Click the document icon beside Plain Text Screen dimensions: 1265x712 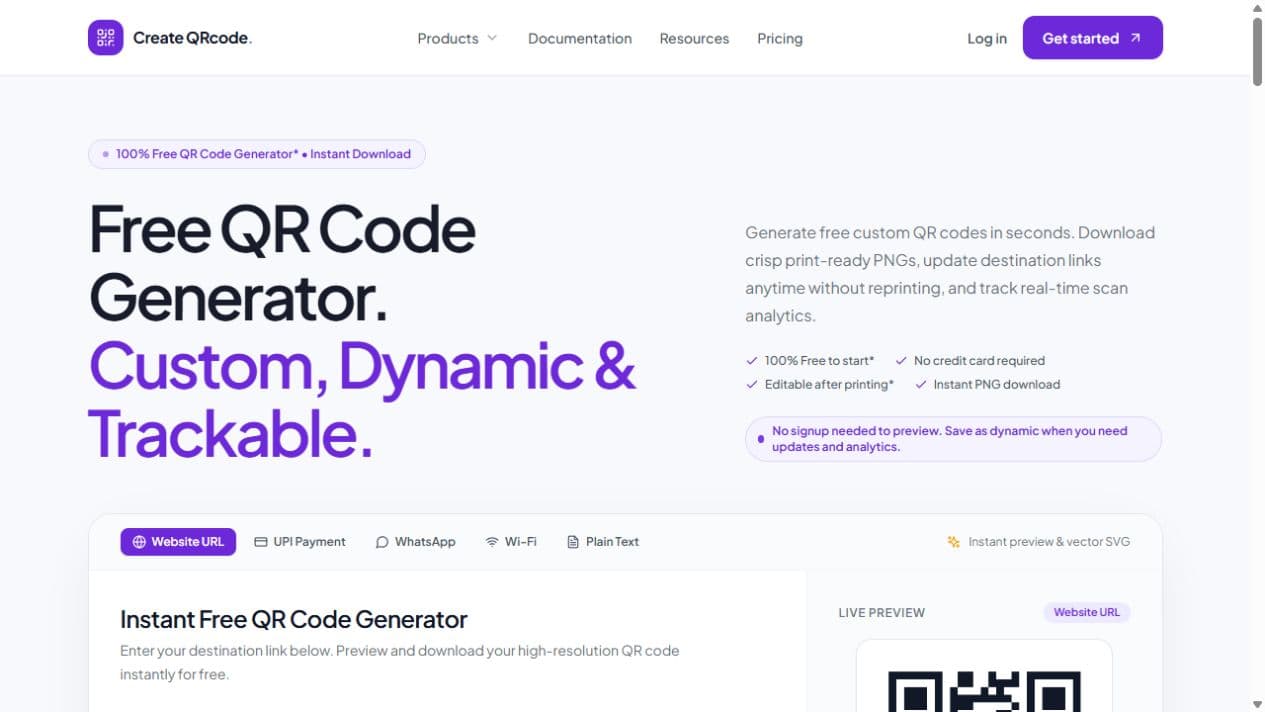coord(573,542)
